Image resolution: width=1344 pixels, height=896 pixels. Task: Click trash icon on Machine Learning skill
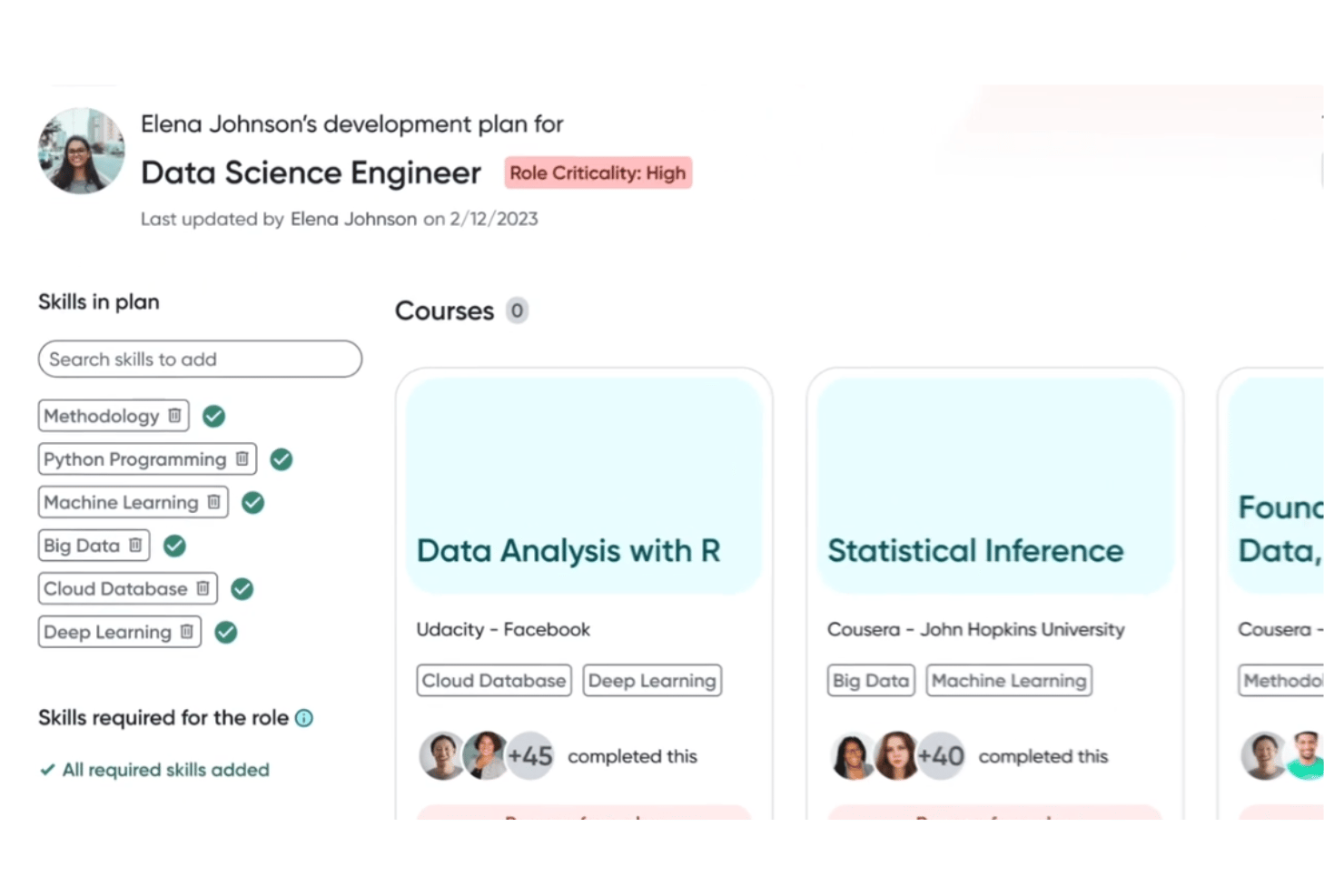(213, 502)
